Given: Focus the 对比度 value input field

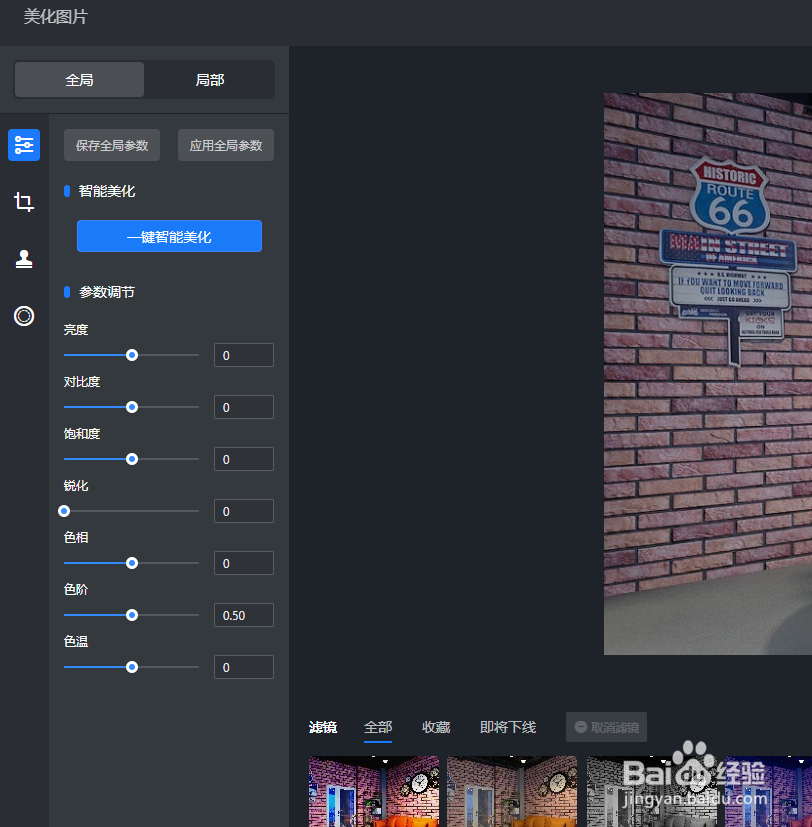Looking at the screenshot, I should [244, 407].
